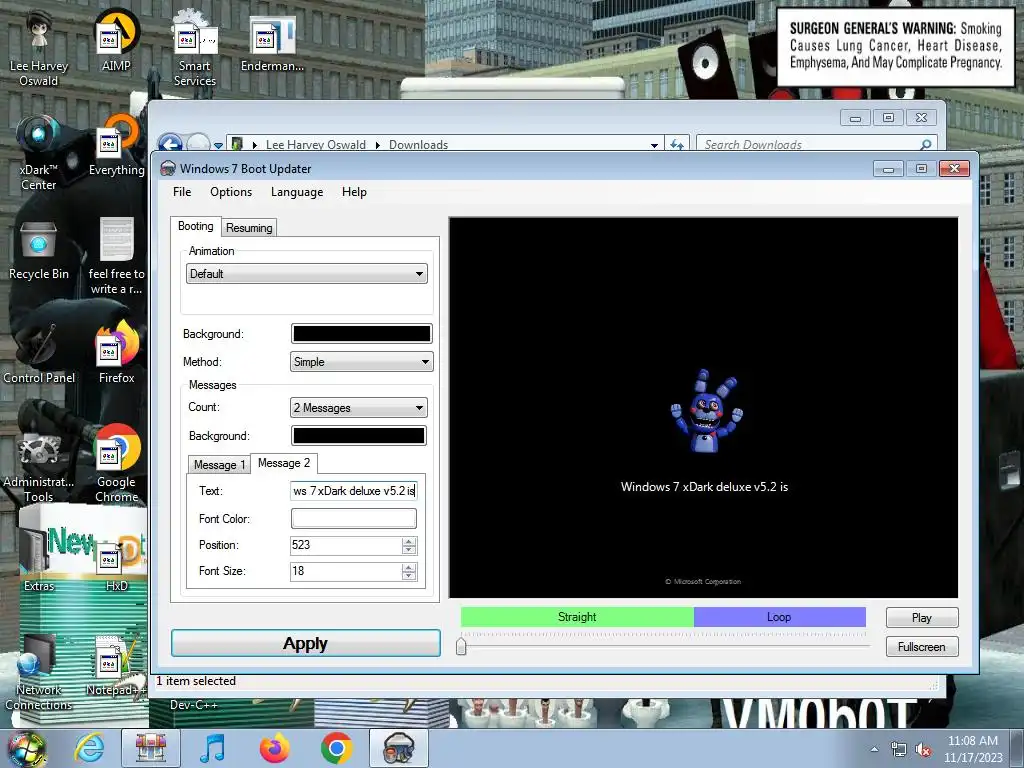Open the File menu
Image resolution: width=1024 pixels, height=768 pixels.
182,192
